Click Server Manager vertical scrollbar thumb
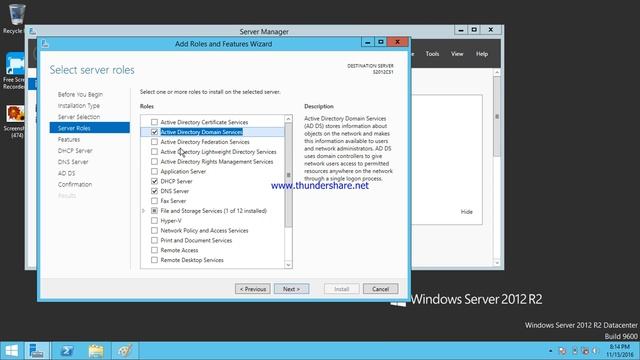The image size is (640, 360). tap(497, 116)
